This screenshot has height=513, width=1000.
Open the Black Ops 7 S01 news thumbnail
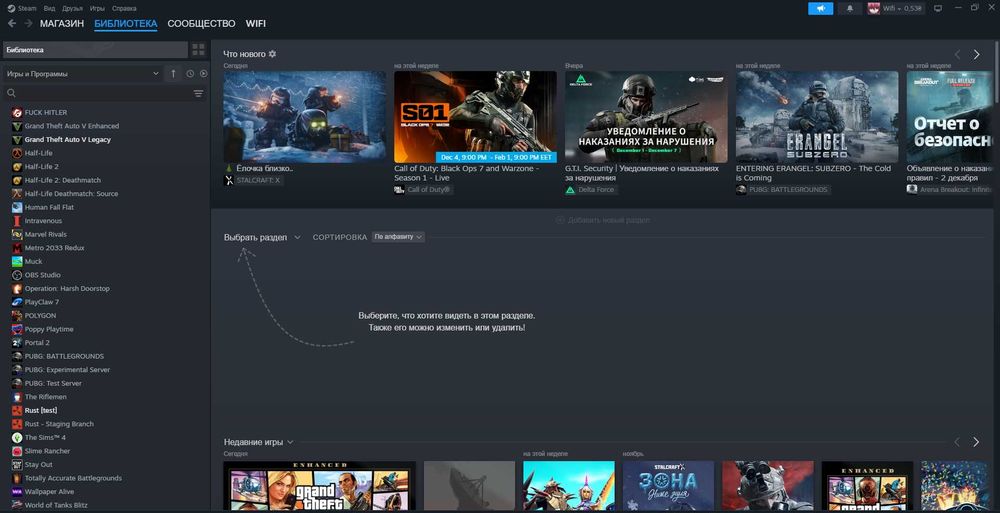[475, 117]
